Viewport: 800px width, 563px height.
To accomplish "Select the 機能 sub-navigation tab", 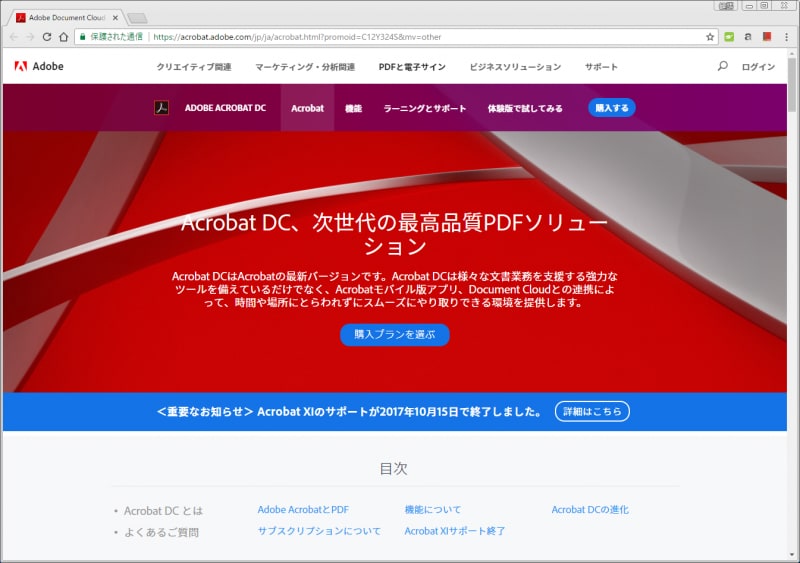I will coord(353,108).
